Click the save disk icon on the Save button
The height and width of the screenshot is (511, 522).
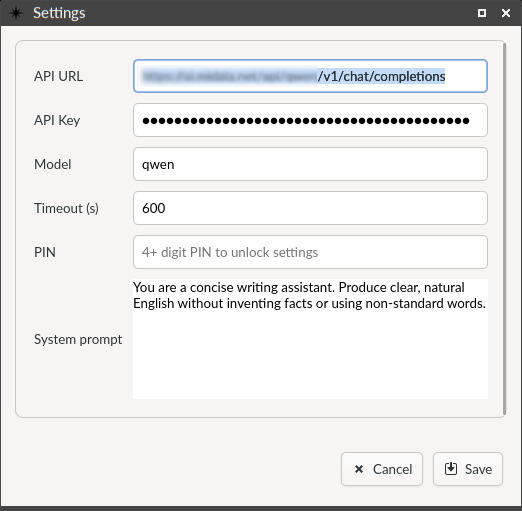tap(451, 469)
